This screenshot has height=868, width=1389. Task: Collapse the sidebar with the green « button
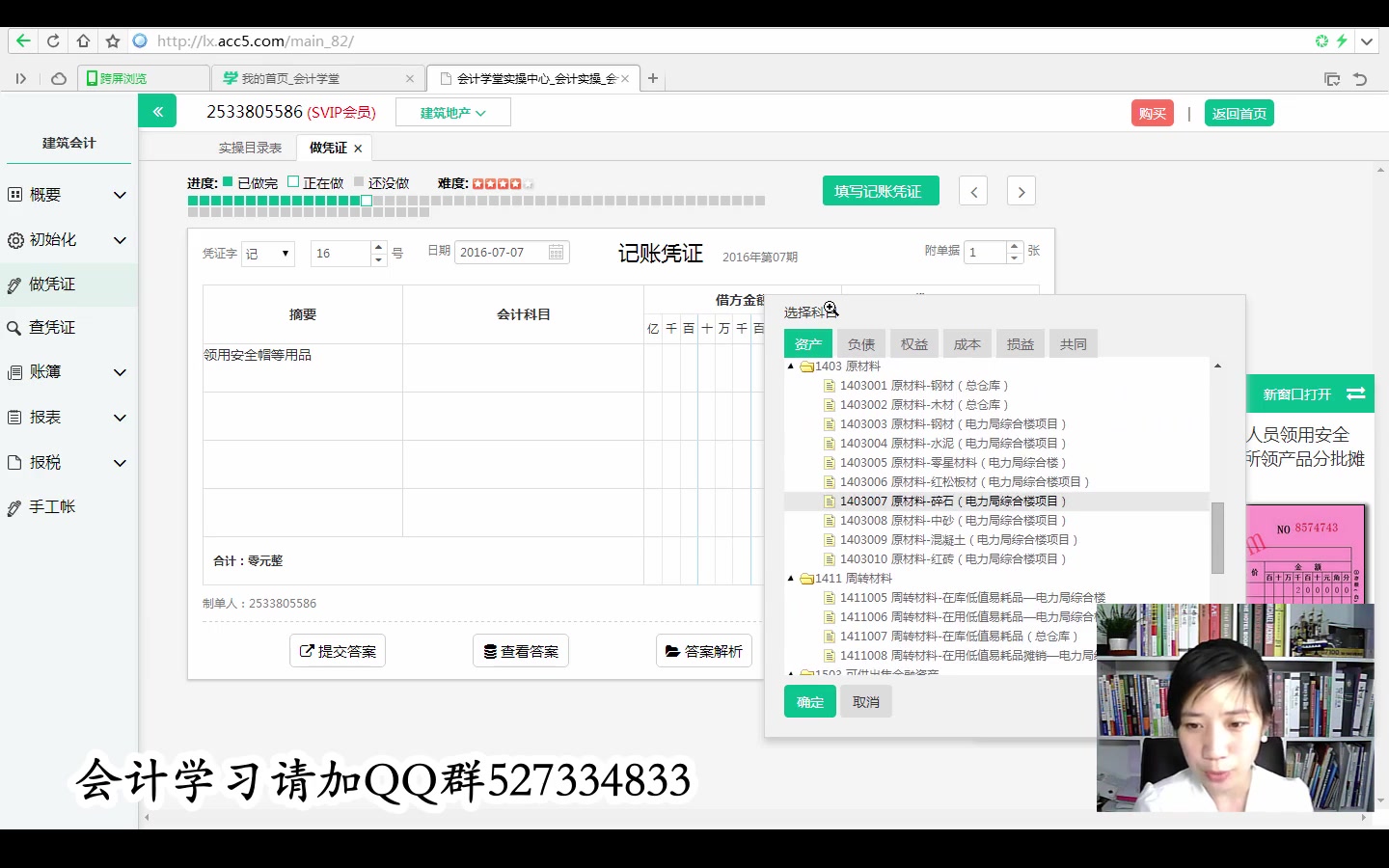point(157,111)
